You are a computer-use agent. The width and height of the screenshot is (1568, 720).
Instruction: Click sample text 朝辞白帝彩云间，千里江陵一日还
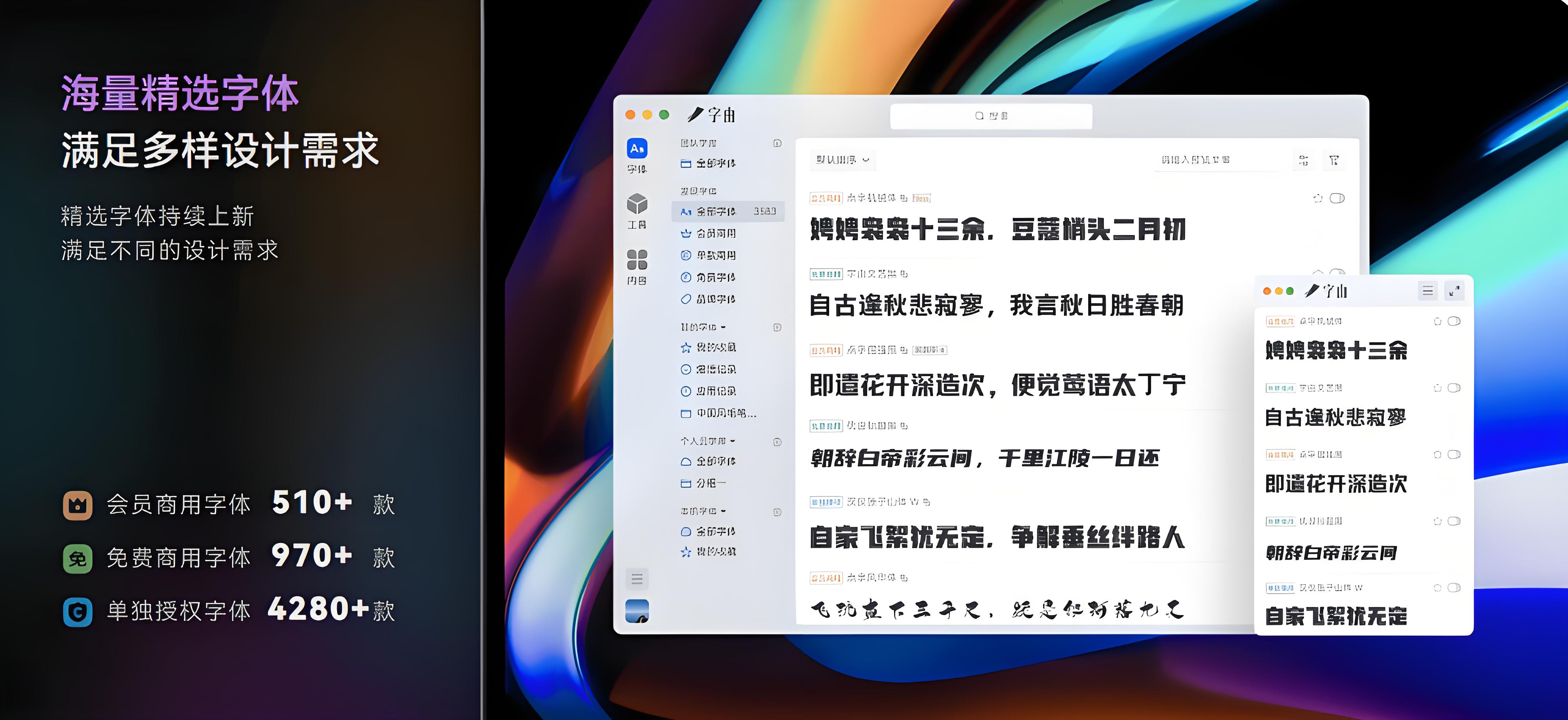985,458
